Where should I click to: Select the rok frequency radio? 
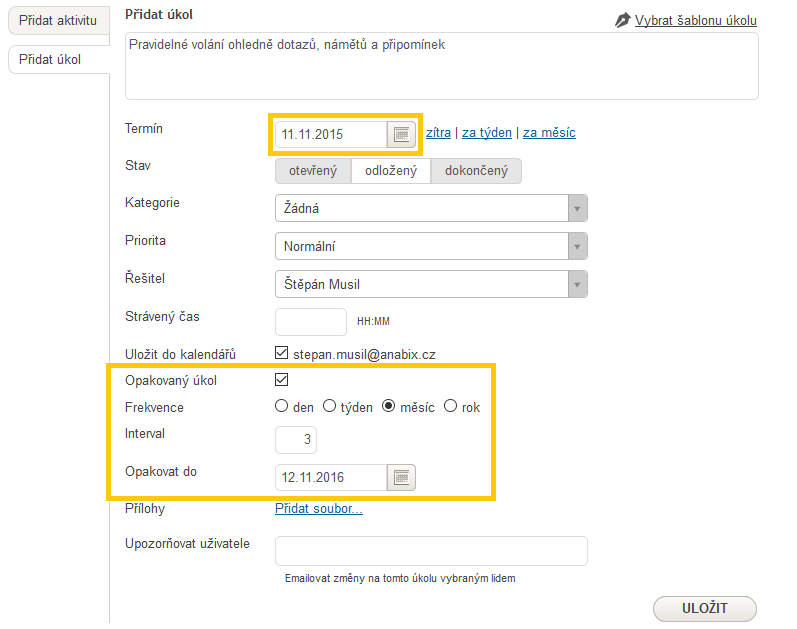tap(450, 406)
